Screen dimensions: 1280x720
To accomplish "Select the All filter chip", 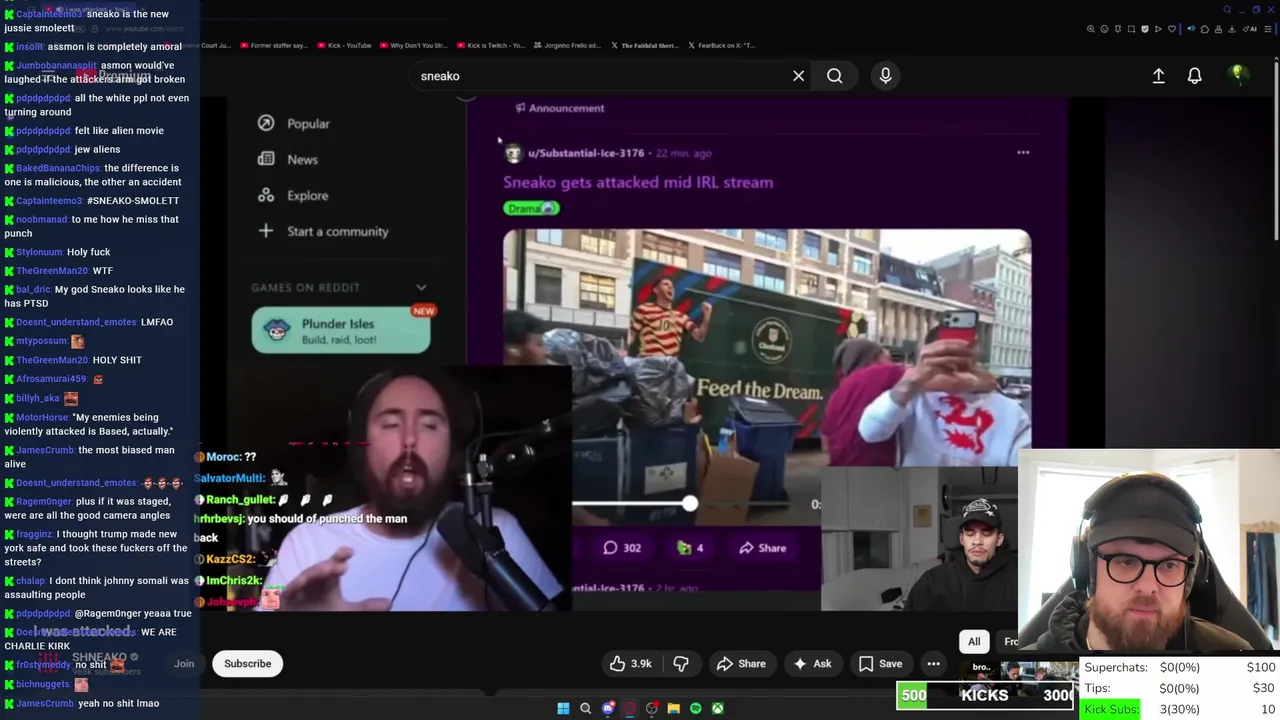I will [x=974, y=642].
